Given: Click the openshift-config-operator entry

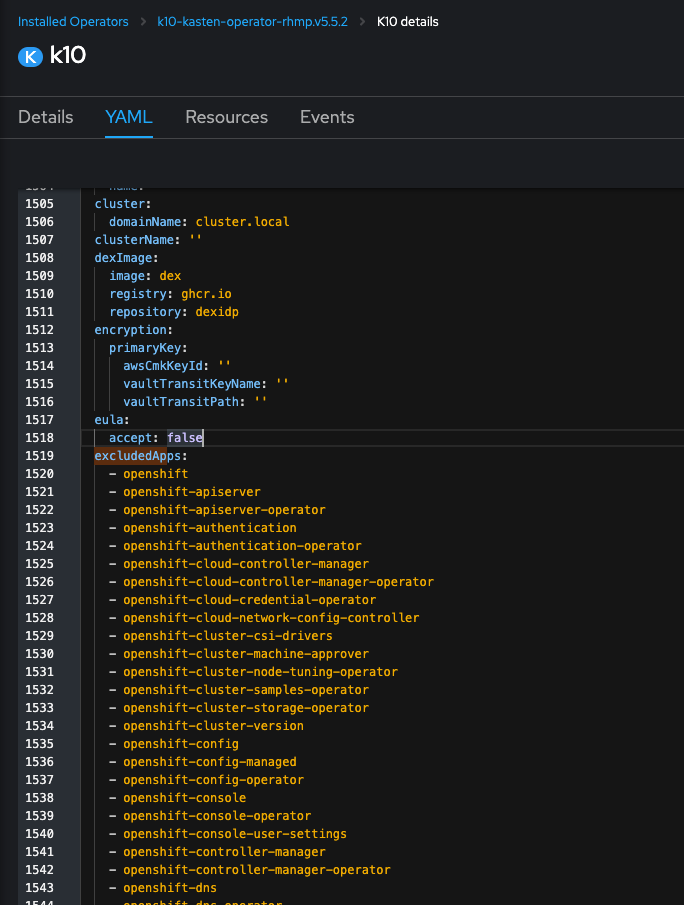Looking at the screenshot, I should click(214, 780).
